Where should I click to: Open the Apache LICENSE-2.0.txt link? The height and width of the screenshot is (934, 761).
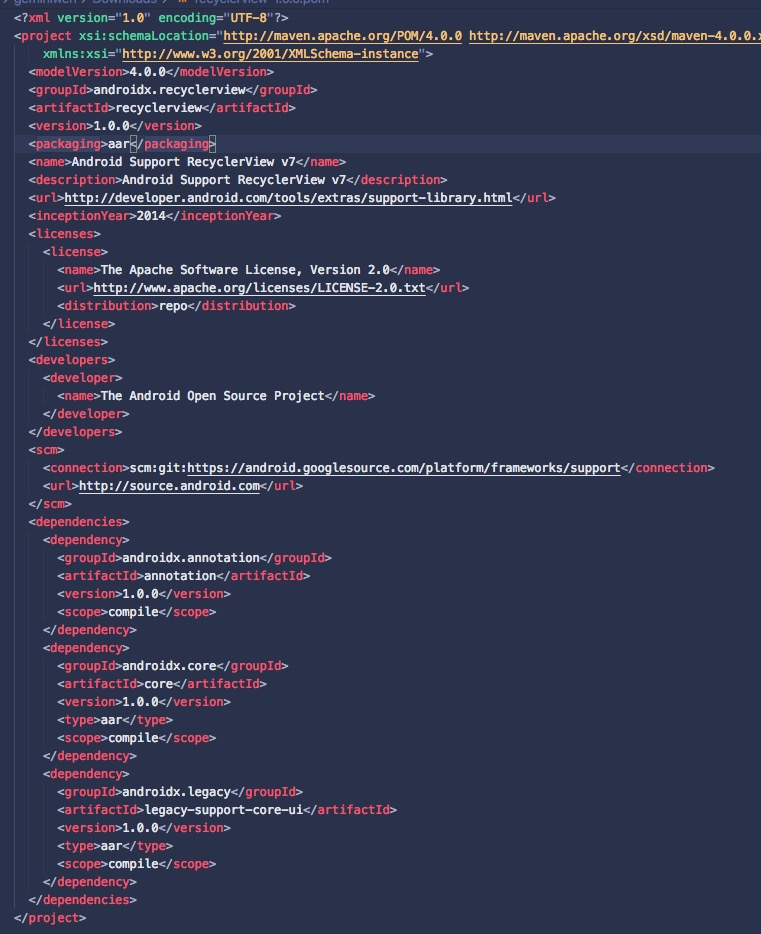coord(259,288)
